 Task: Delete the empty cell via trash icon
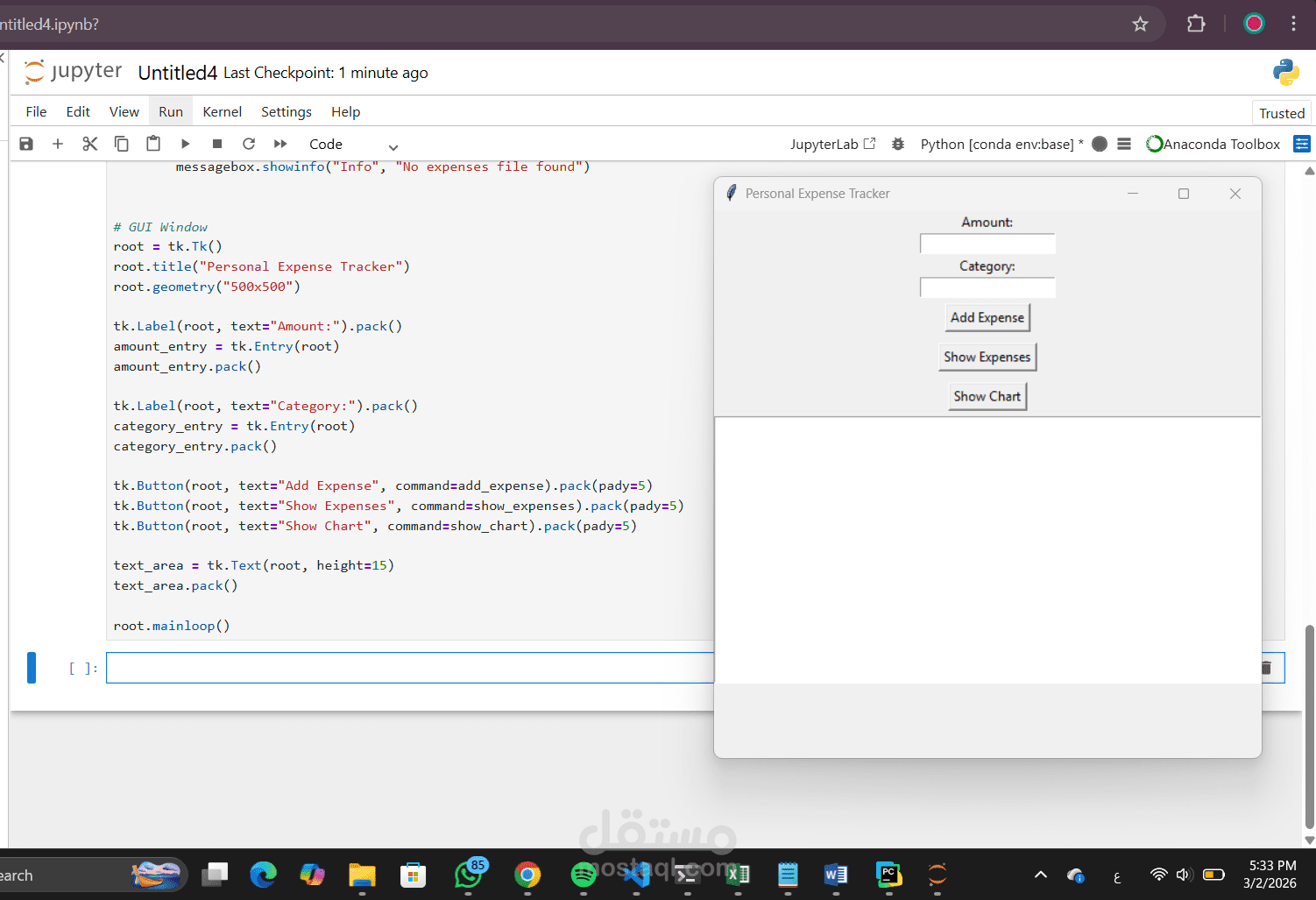[1264, 667]
